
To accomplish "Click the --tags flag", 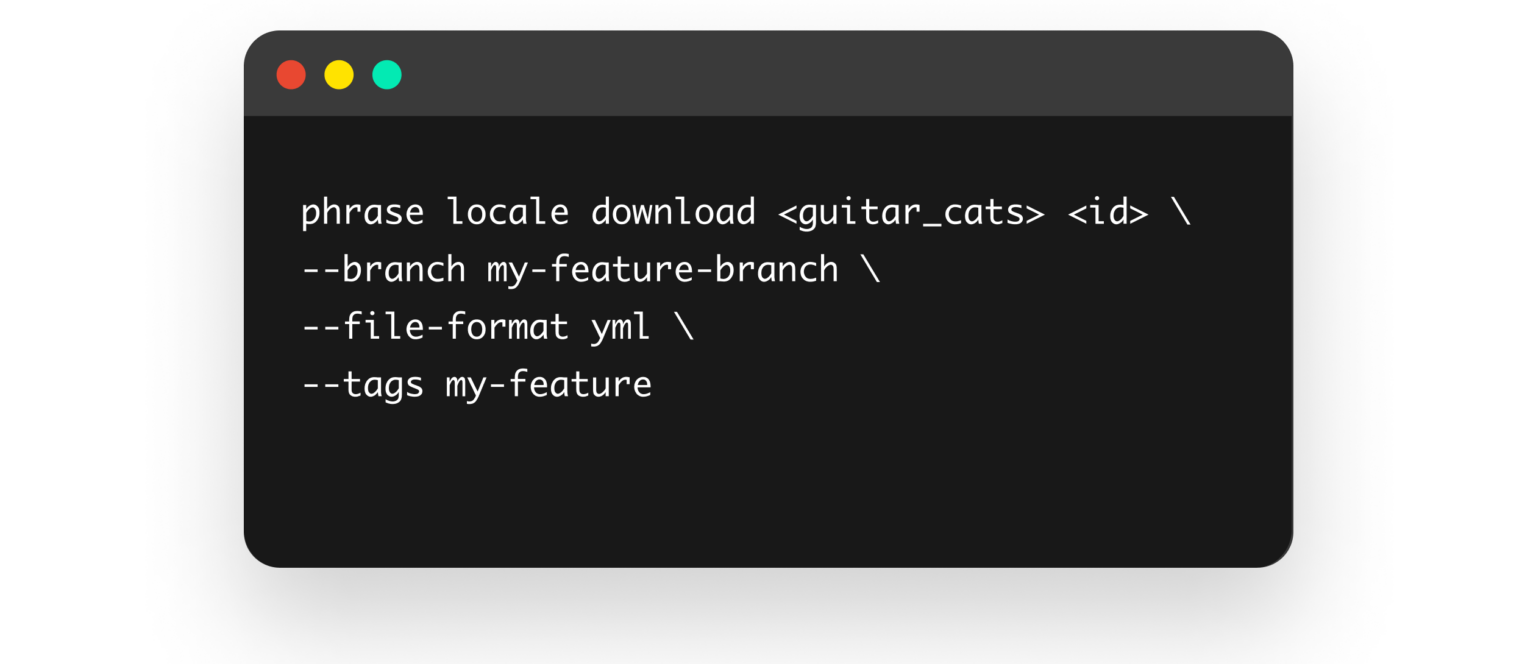I will coord(362,385).
